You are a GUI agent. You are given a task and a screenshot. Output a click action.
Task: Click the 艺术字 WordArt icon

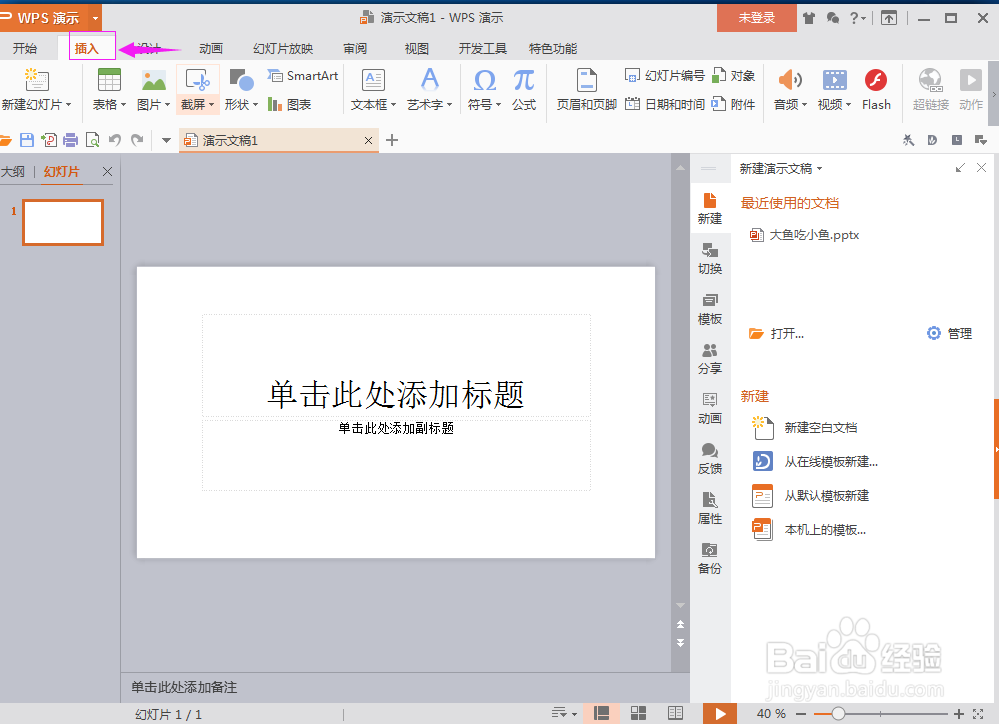click(430, 80)
